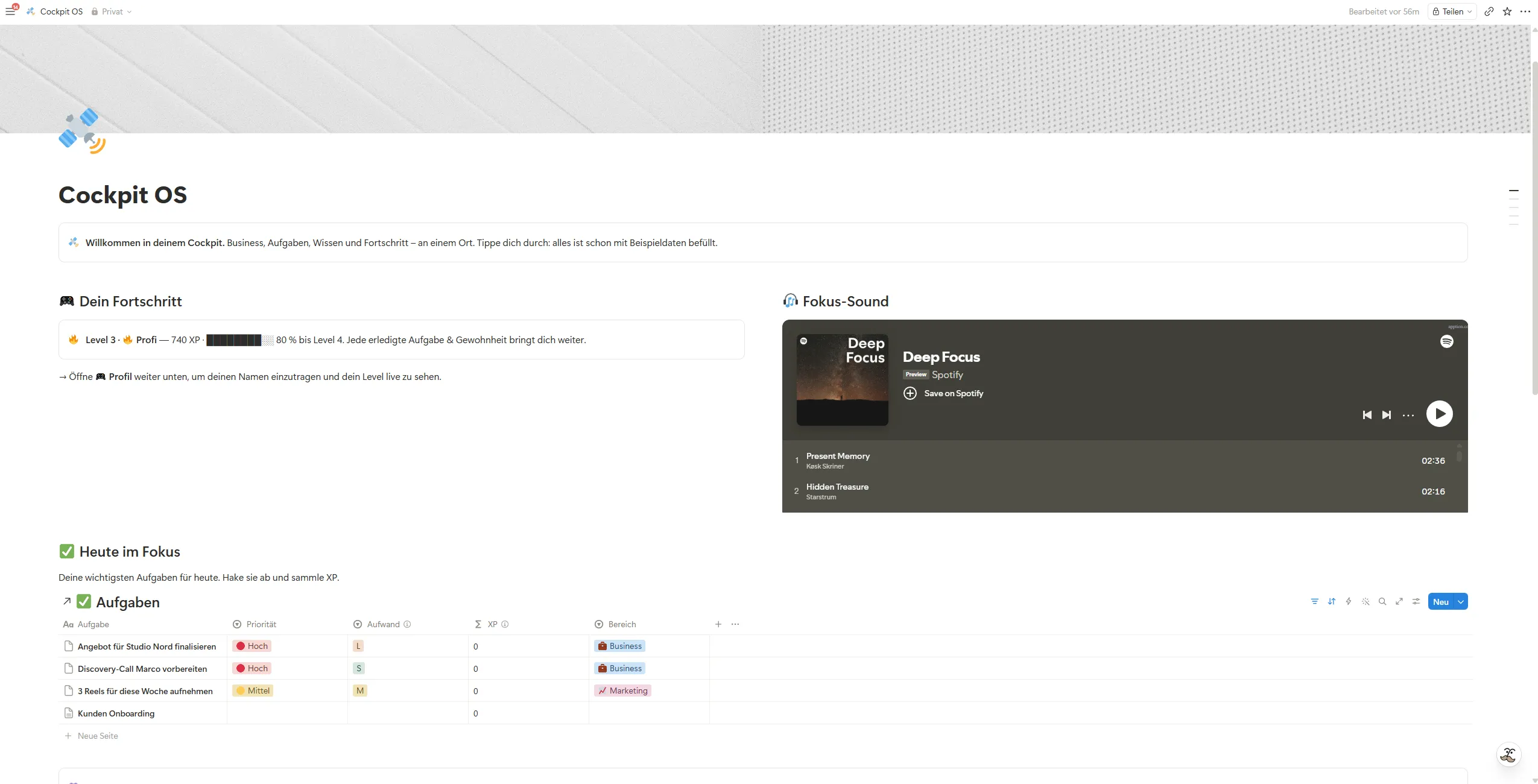Open the Profil link below progress
This screenshot has width=1538, height=784.
pos(113,376)
